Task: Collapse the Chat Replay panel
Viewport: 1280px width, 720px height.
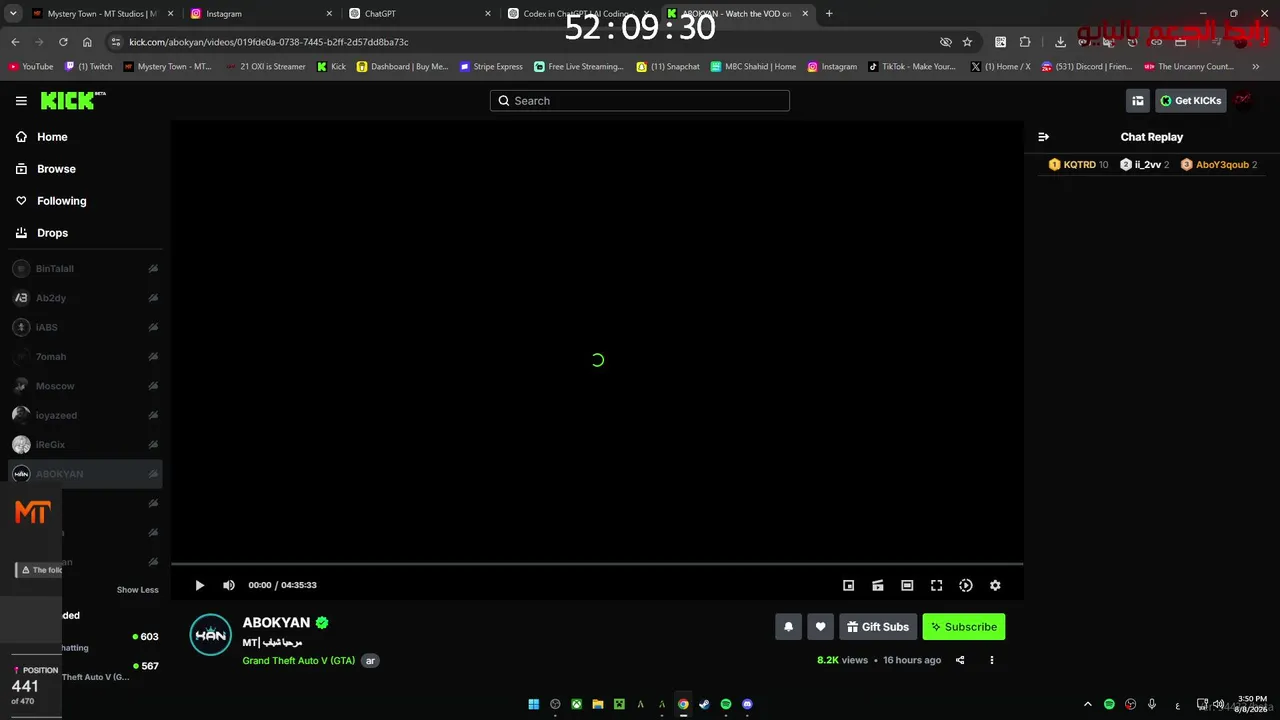Action: (x=1043, y=137)
